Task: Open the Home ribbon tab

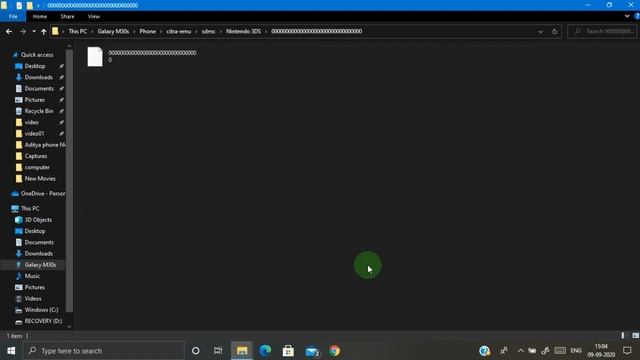Action: (40, 16)
